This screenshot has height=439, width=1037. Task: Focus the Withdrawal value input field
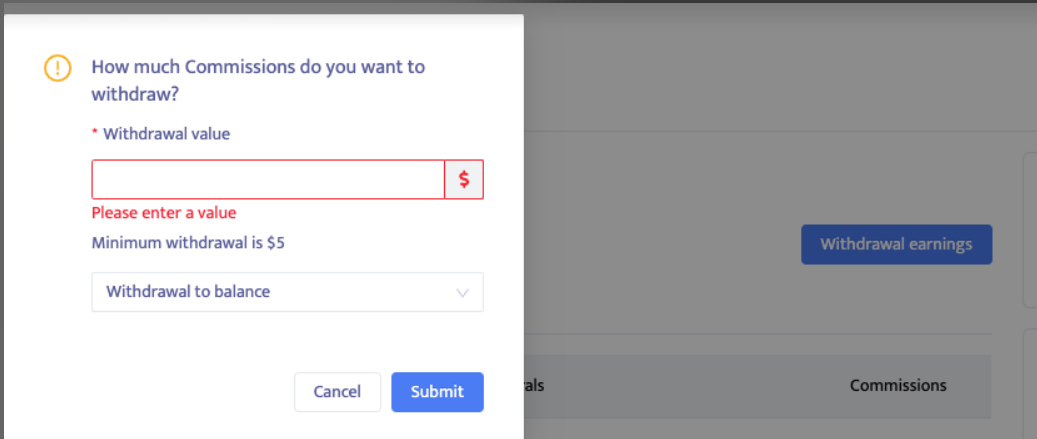click(268, 180)
